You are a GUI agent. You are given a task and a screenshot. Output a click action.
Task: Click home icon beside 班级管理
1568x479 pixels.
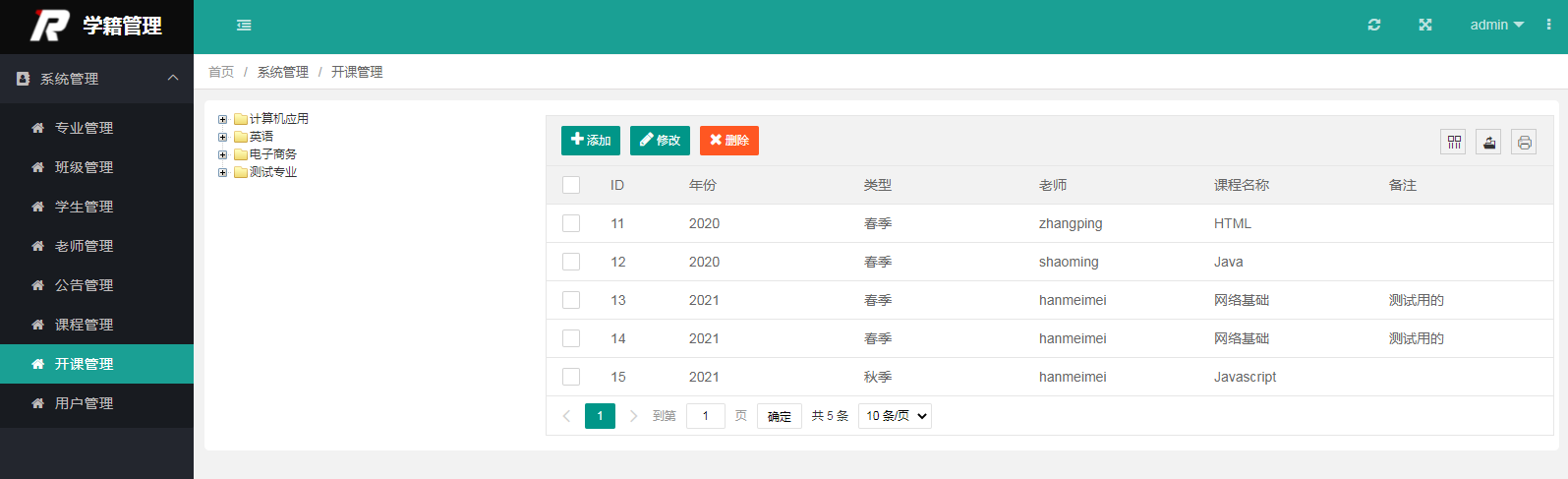click(x=37, y=167)
